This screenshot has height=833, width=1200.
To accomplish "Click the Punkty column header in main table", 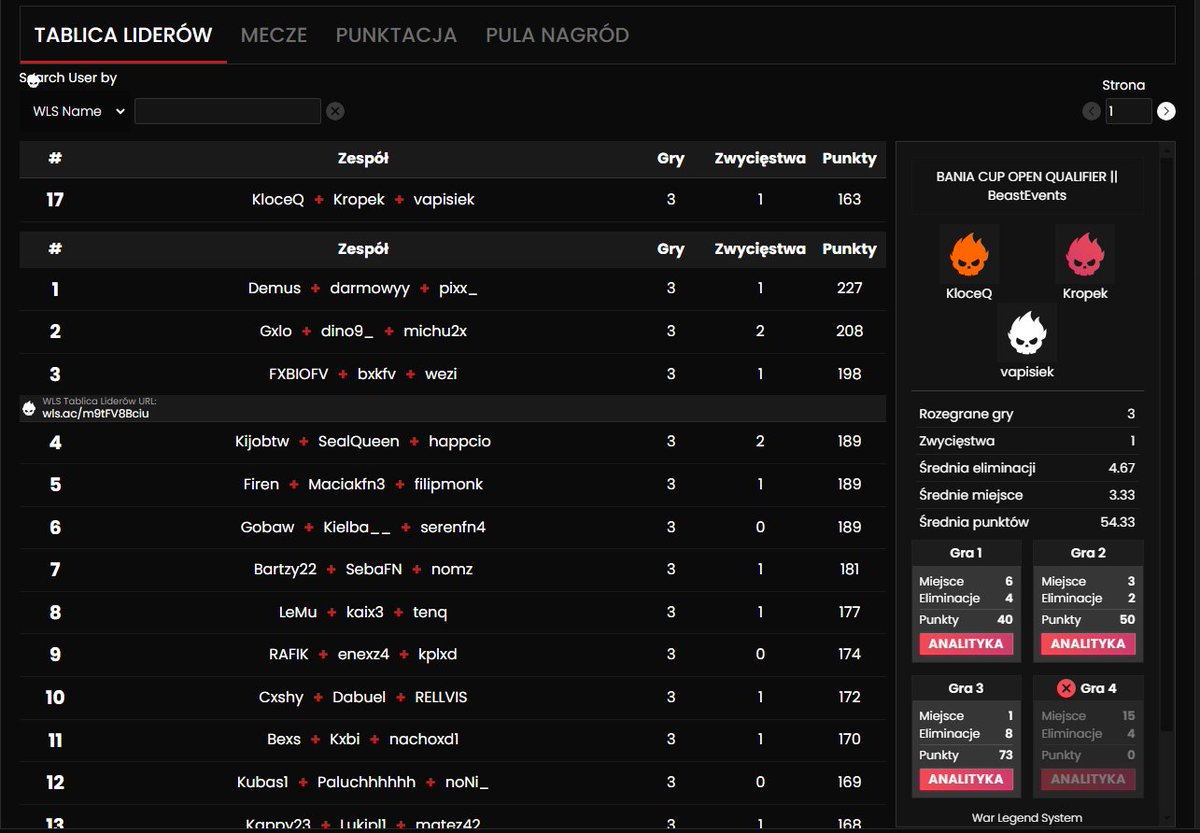I will [x=849, y=249].
